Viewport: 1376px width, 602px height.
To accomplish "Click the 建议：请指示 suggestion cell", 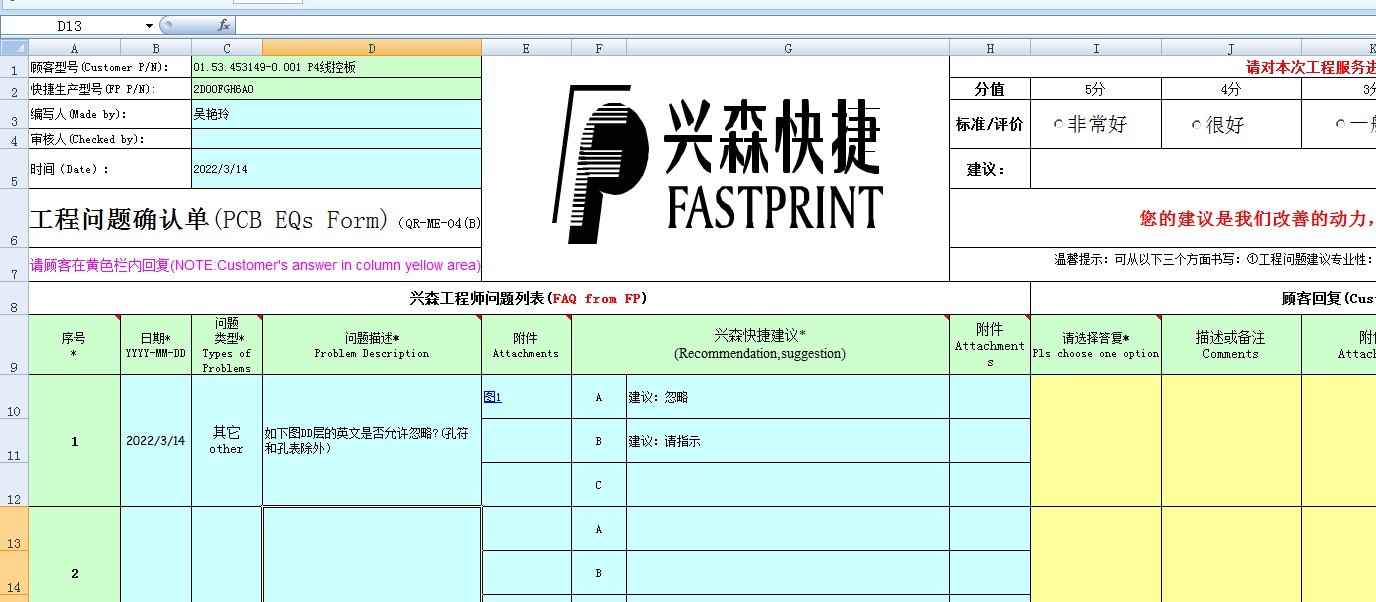I will (788, 441).
